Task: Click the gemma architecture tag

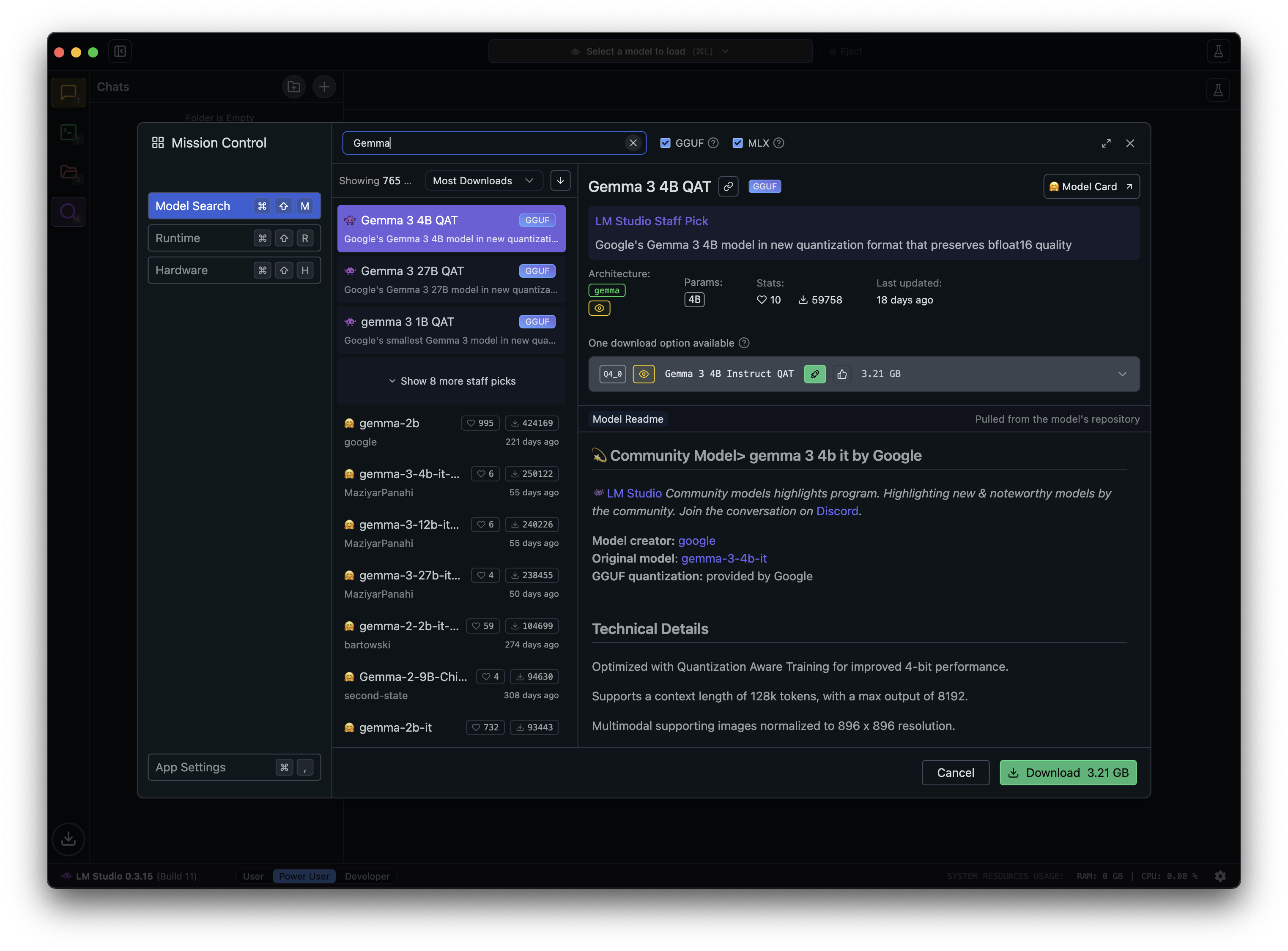Action: tap(607, 291)
